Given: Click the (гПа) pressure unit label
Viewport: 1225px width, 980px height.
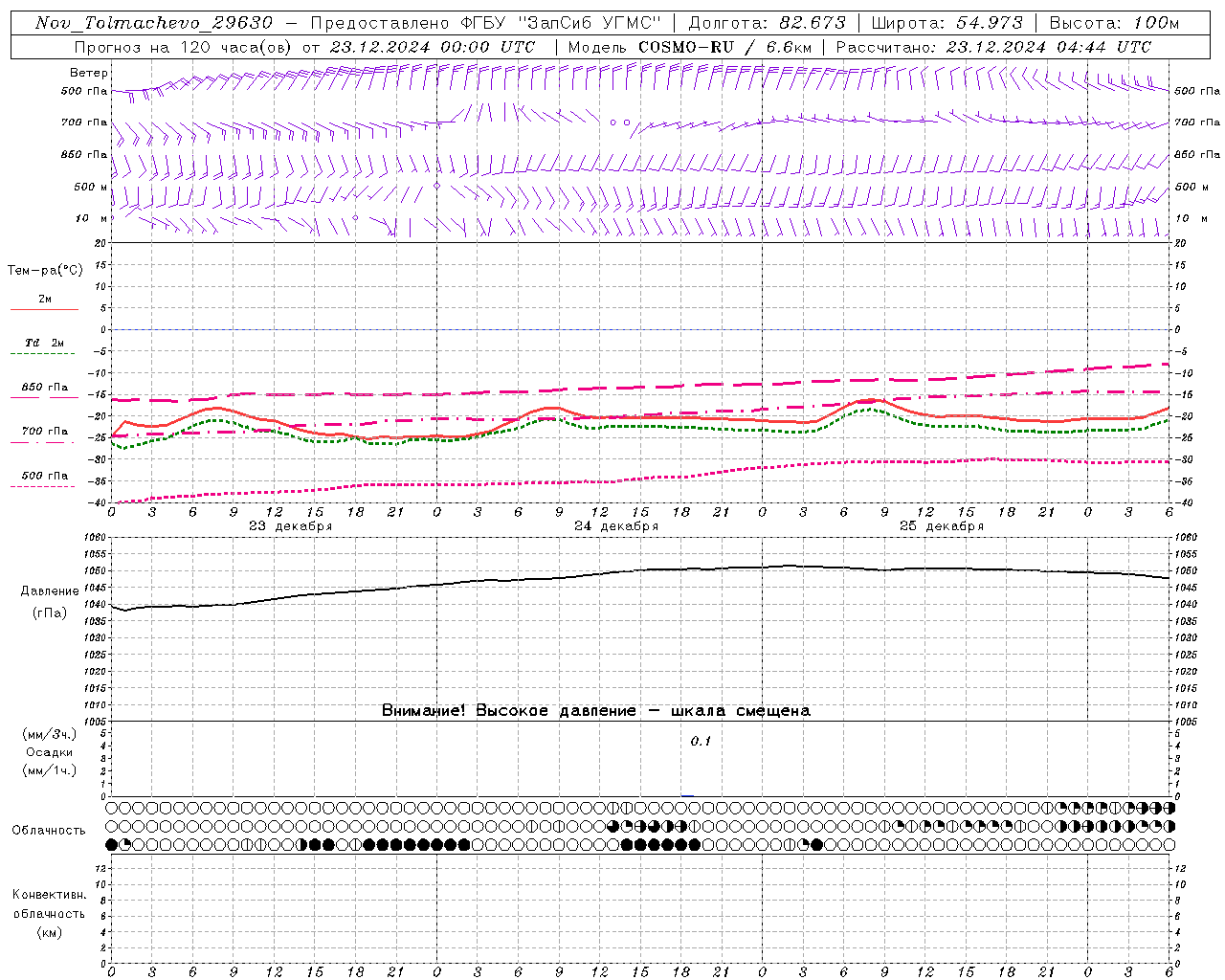Looking at the screenshot, I should (x=50, y=613).
